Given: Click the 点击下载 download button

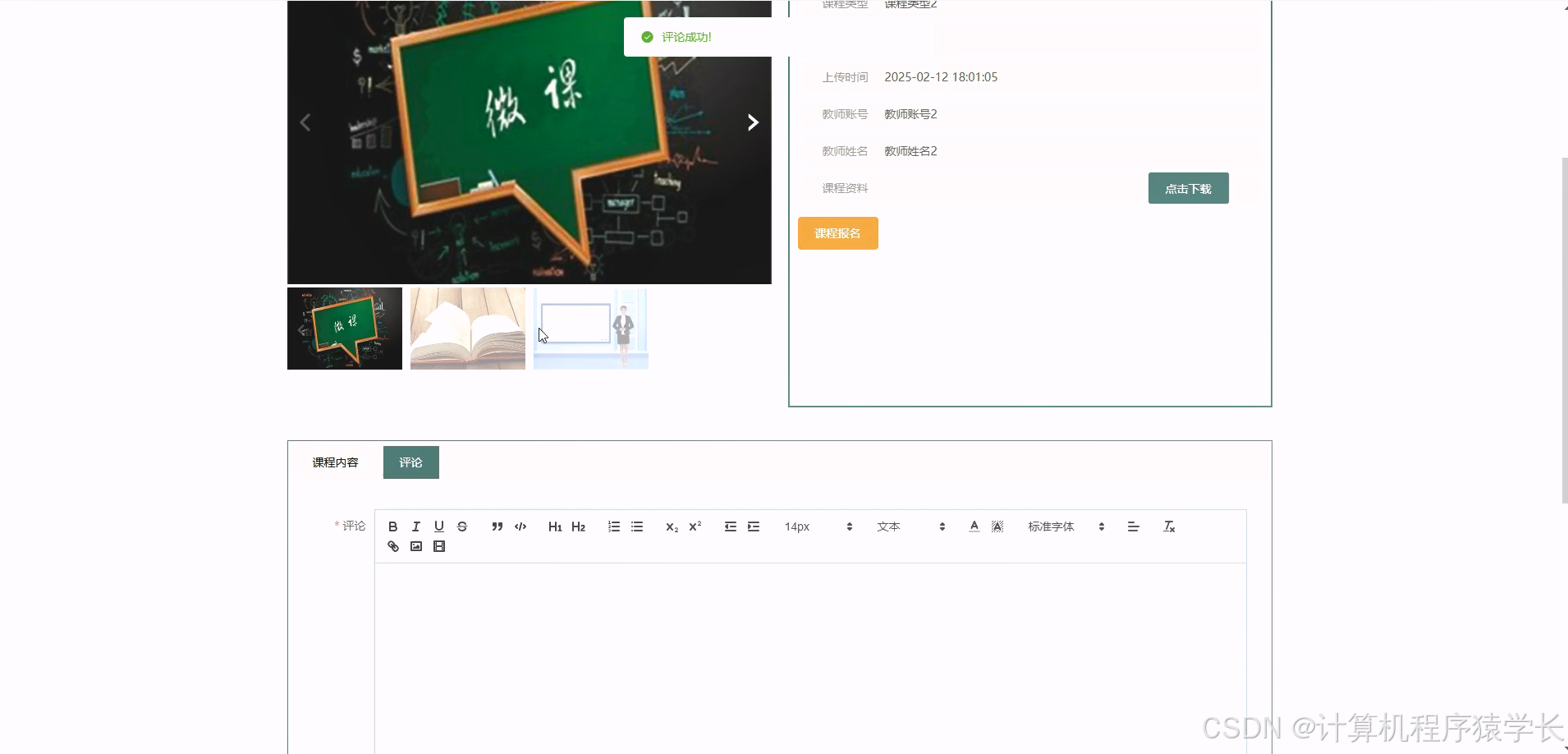Looking at the screenshot, I should (1188, 187).
